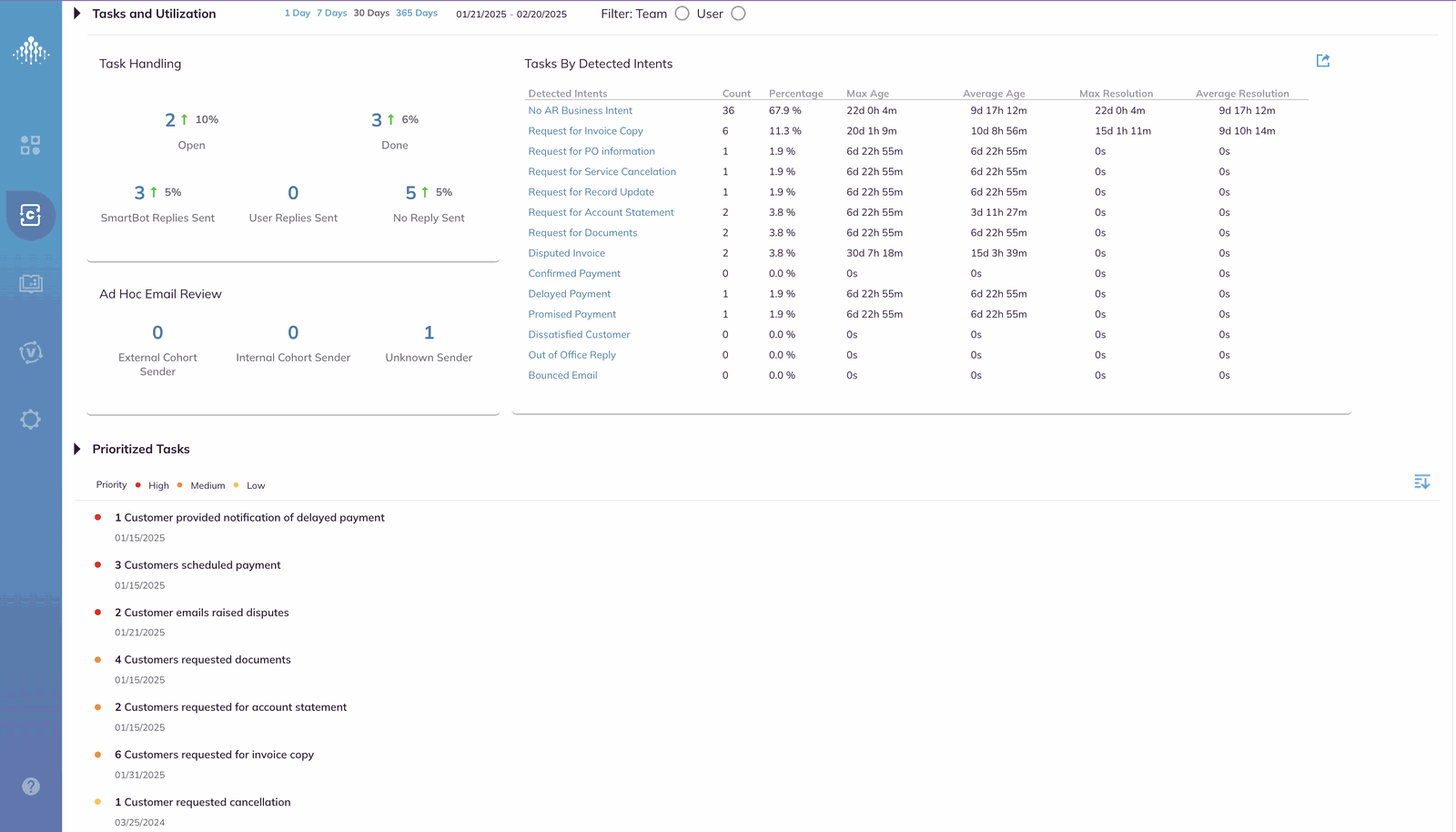Open task 4 Customers requested documents
The height and width of the screenshot is (832, 1456).
point(203,660)
